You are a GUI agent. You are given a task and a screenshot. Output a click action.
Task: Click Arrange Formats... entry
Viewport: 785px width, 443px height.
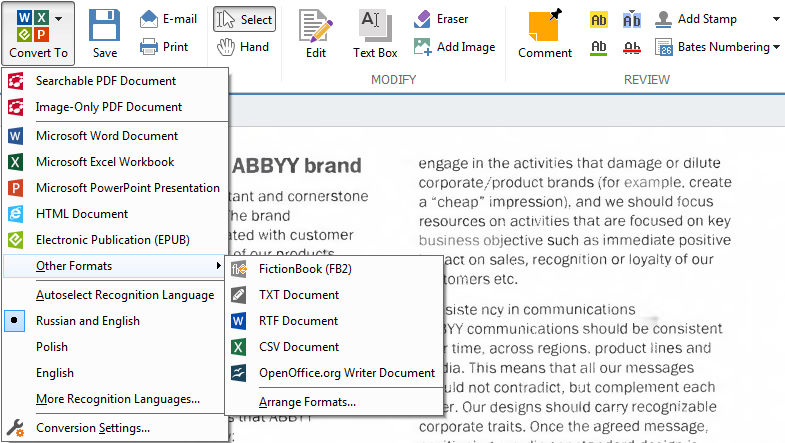(x=307, y=402)
